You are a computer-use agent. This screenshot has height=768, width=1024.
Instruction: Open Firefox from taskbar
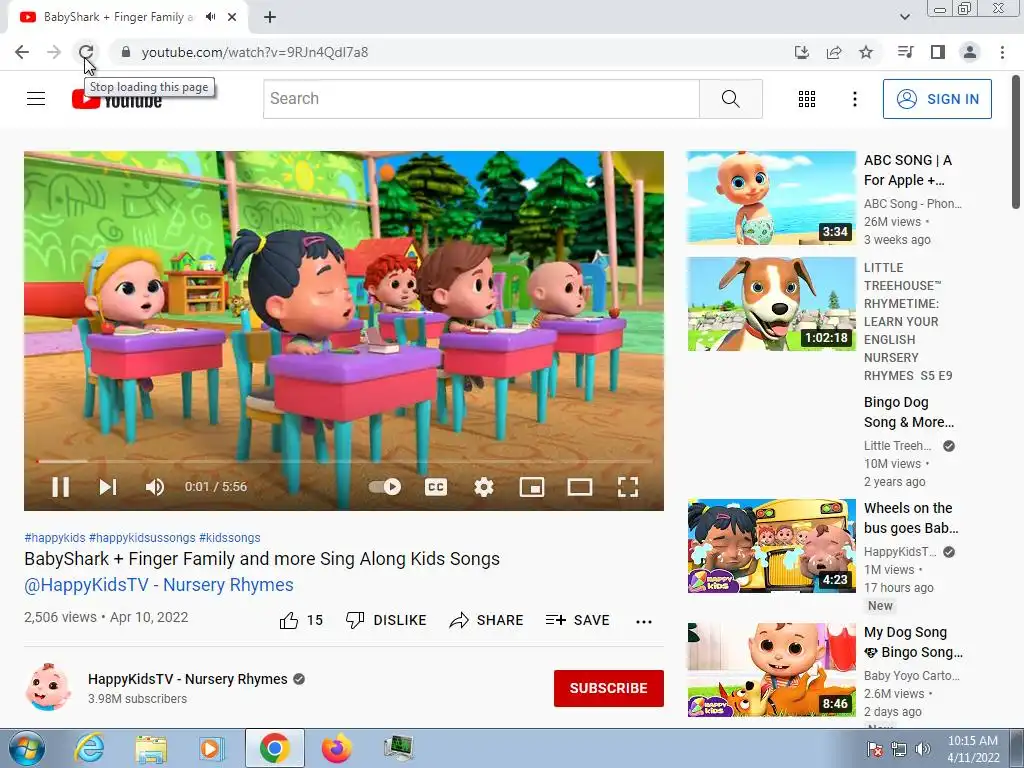(336, 748)
